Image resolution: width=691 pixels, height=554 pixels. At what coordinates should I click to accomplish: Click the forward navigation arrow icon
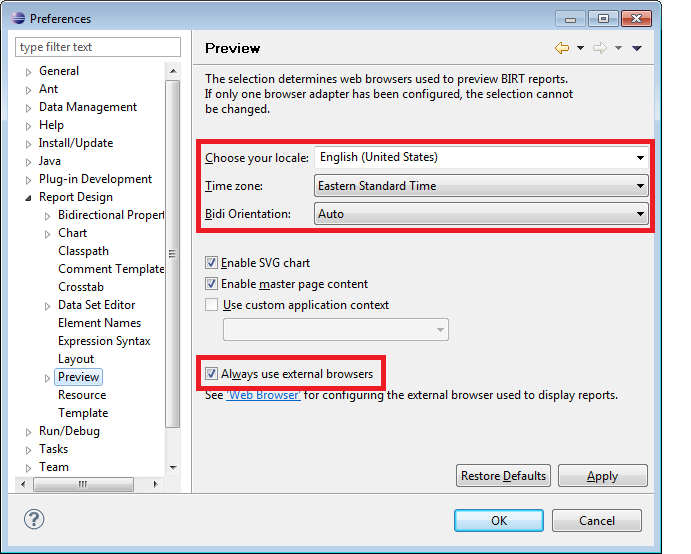pos(600,48)
